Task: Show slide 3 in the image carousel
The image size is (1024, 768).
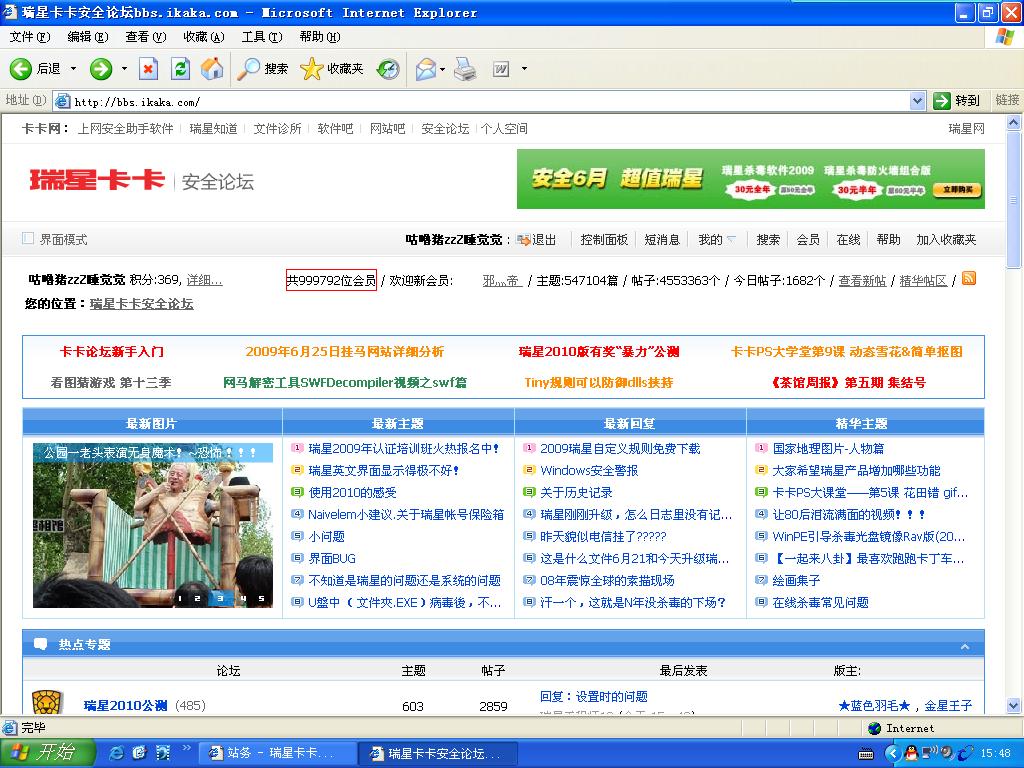Action: [219, 598]
